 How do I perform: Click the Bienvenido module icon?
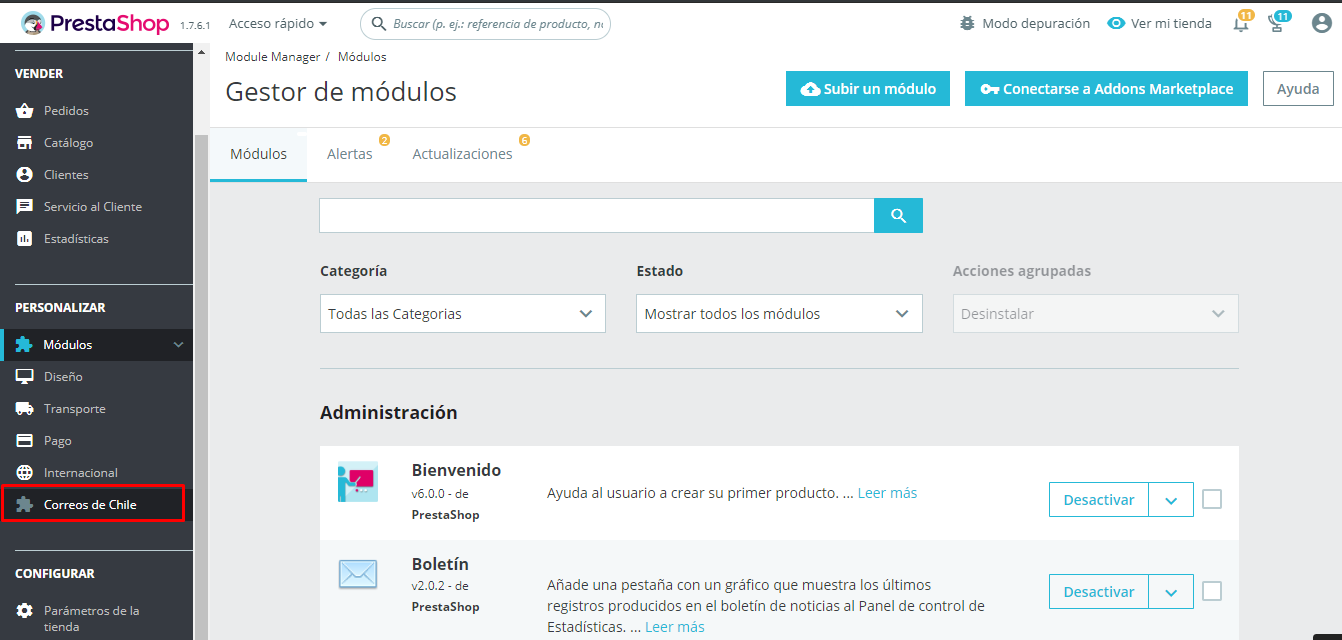pos(357,482)
